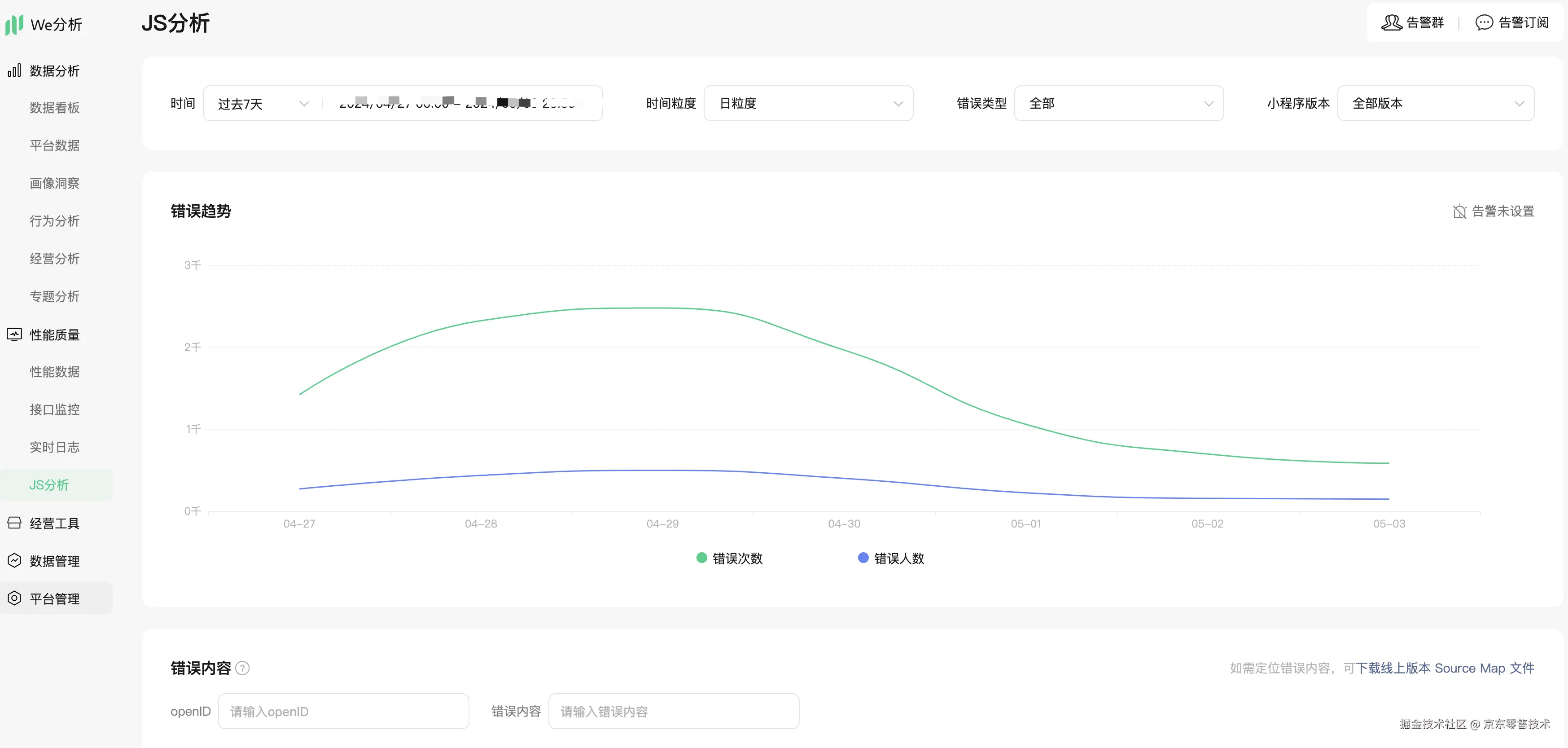Open the 接口监控 sidebar menu item
The width and height of the screenshot is (1568, 748).
pos(55,409)
